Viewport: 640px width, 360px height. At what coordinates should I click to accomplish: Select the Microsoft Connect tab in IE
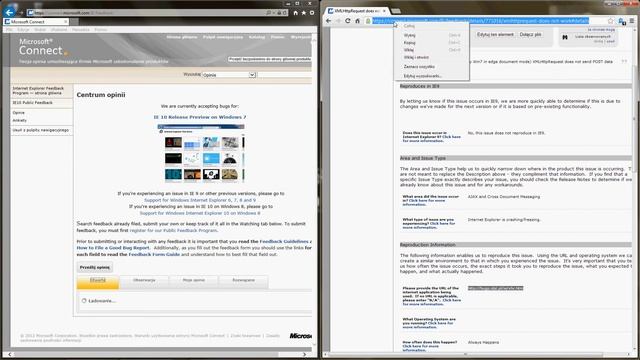pyautogui.click(x=36, y=22)
